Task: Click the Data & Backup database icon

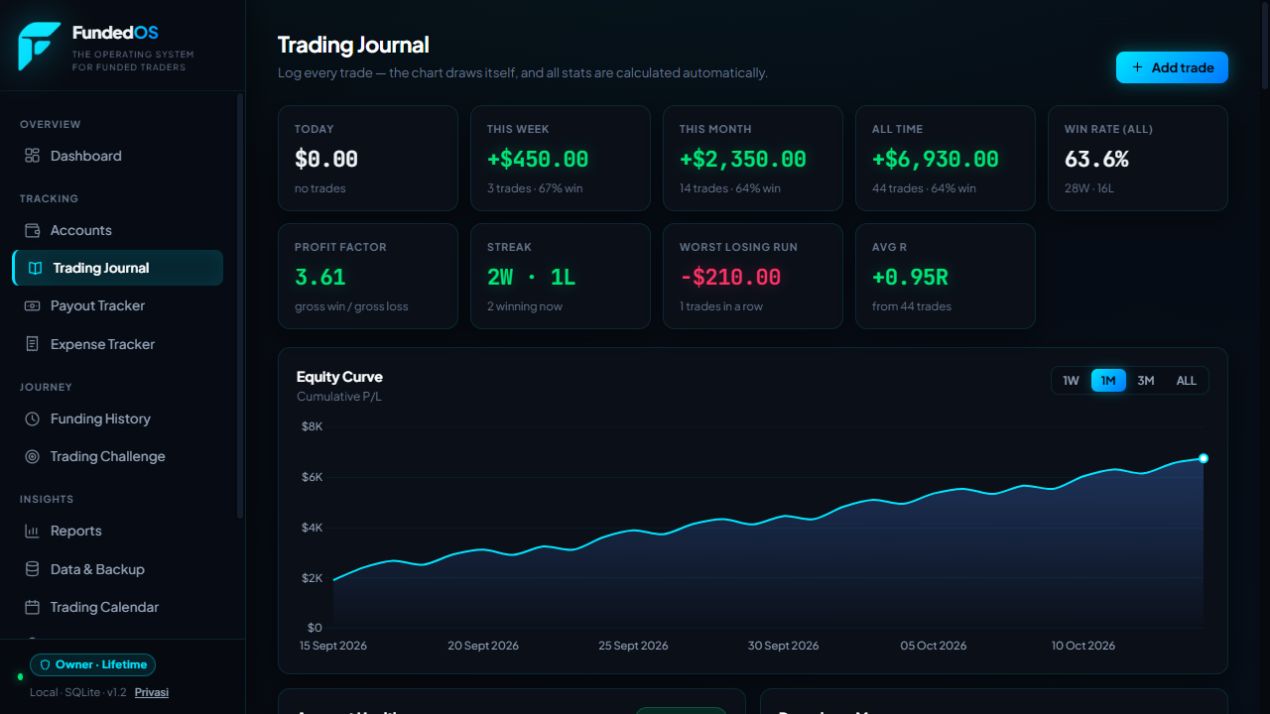Action: coord(32,569)
